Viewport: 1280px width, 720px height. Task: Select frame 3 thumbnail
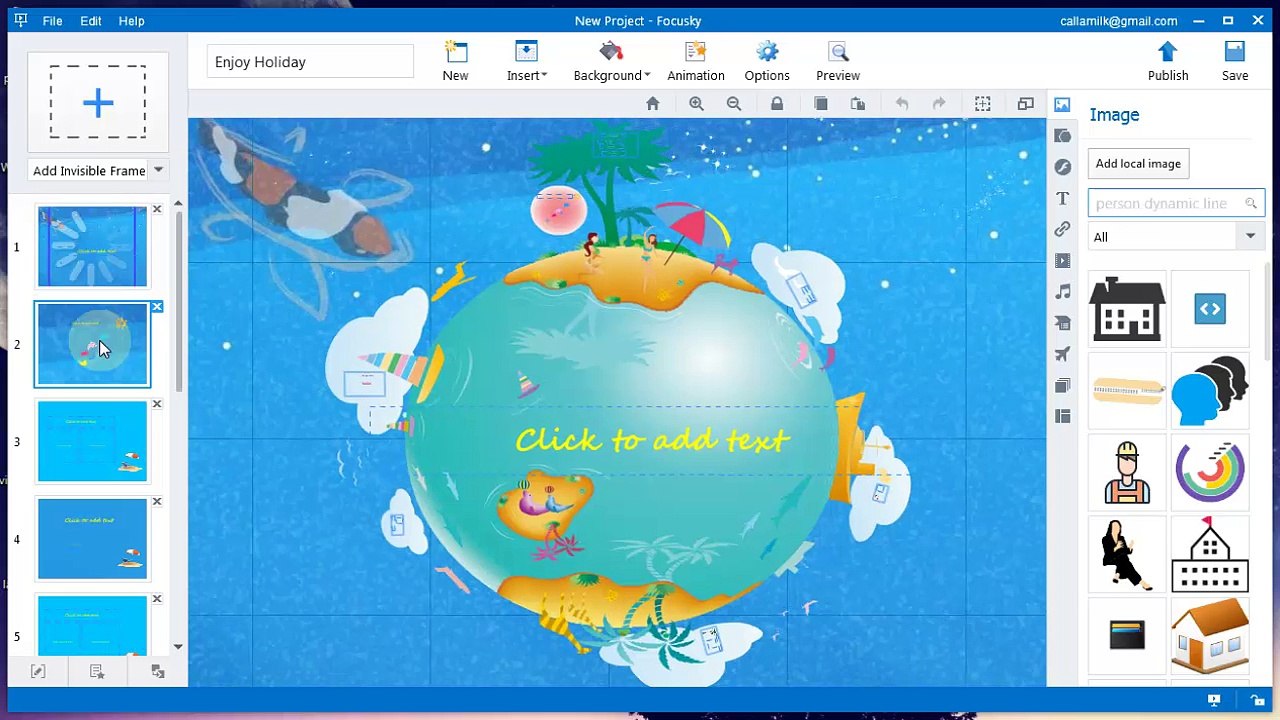tap(92, 442)
